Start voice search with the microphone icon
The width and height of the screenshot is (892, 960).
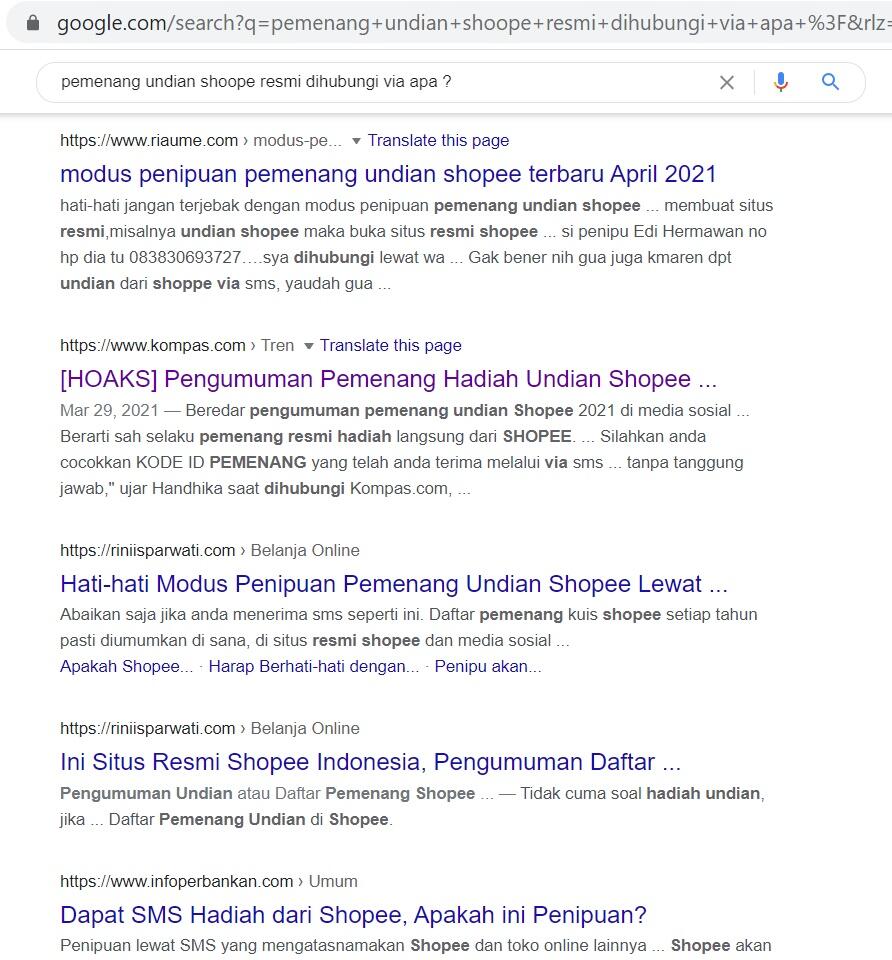(781, 82)
